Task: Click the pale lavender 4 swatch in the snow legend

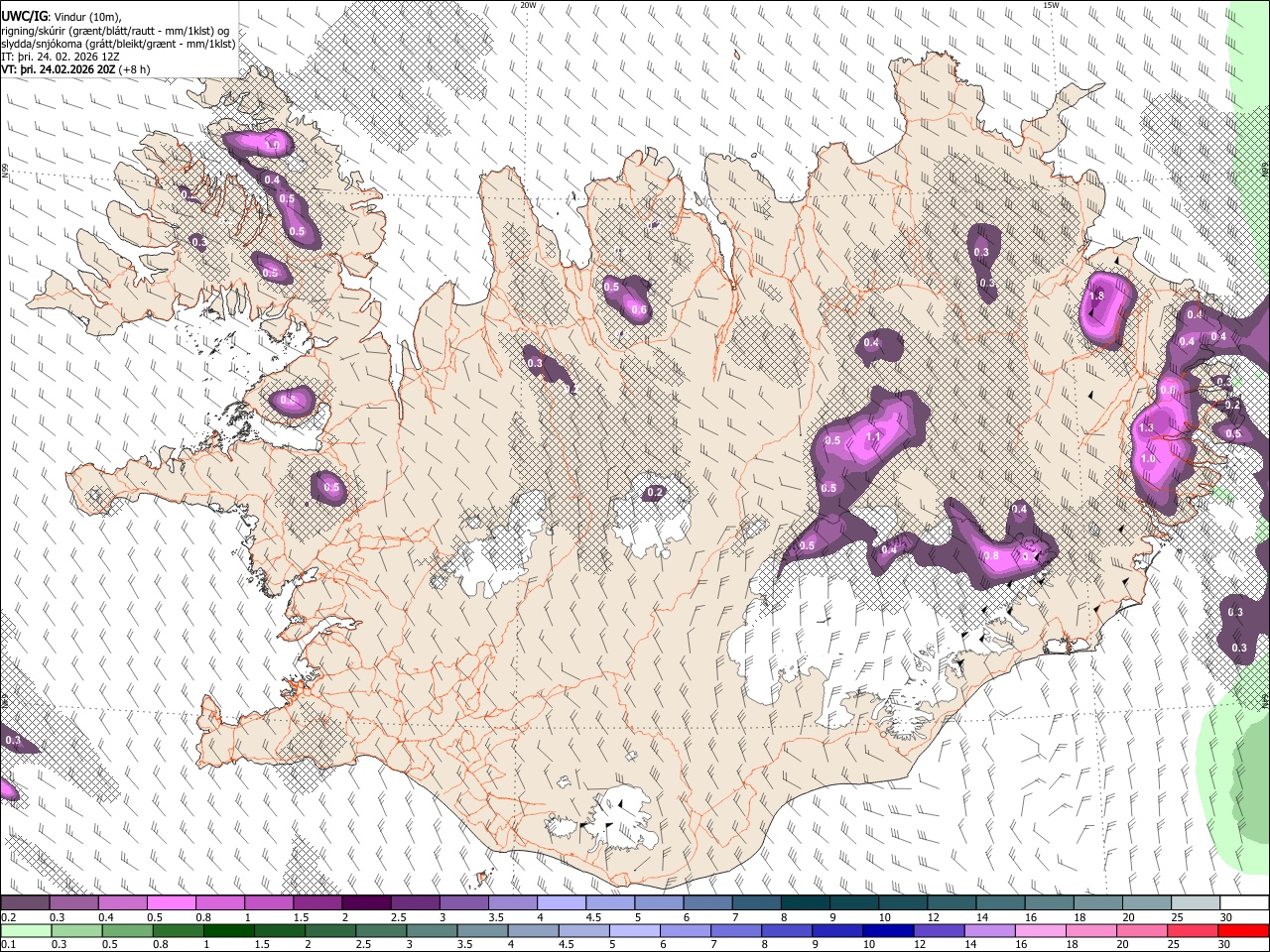Action: tap(560, 902)
